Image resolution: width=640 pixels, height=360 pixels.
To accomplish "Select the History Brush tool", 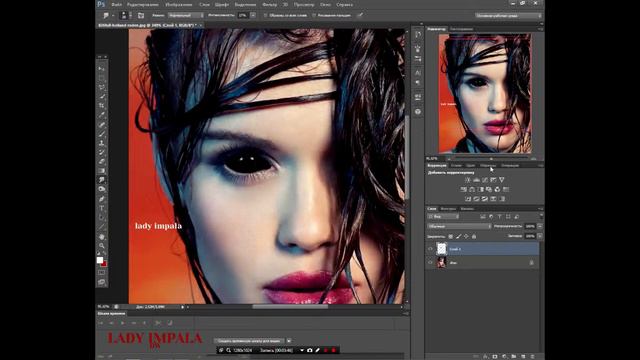I will [x=102, y=152].
